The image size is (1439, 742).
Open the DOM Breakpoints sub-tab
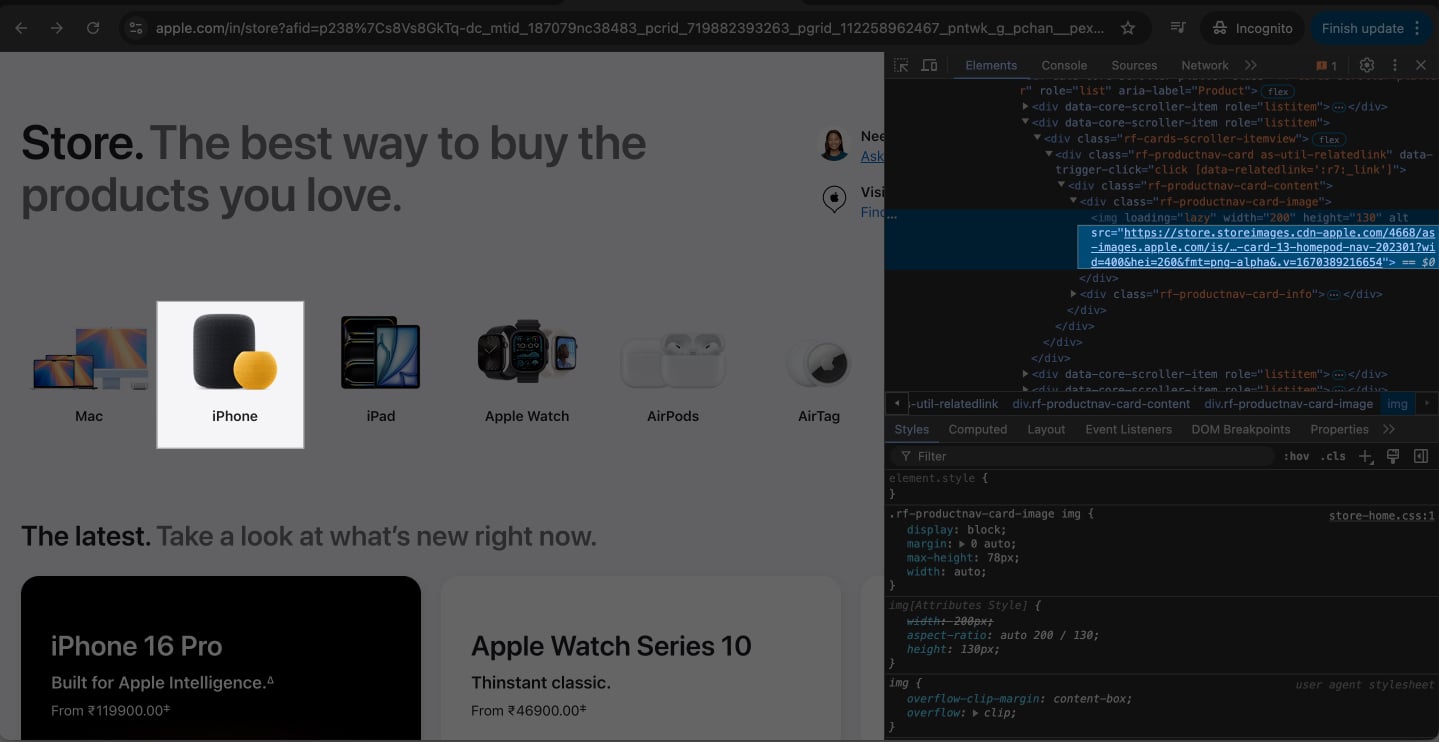pyautogui.click(x=1241, y=429)
